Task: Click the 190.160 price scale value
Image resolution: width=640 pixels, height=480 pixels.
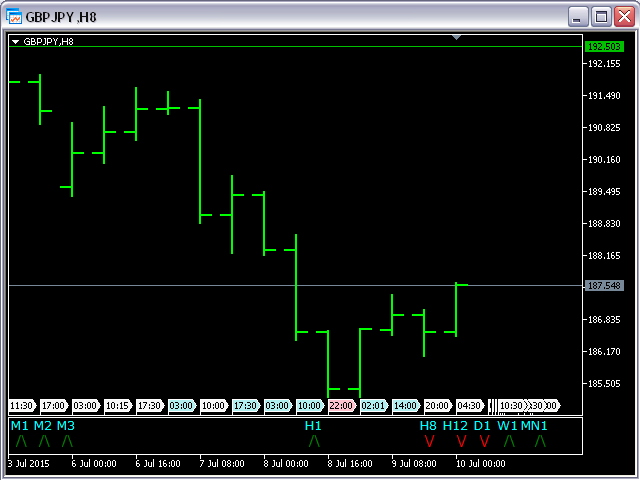Action: tap(604, 160)
